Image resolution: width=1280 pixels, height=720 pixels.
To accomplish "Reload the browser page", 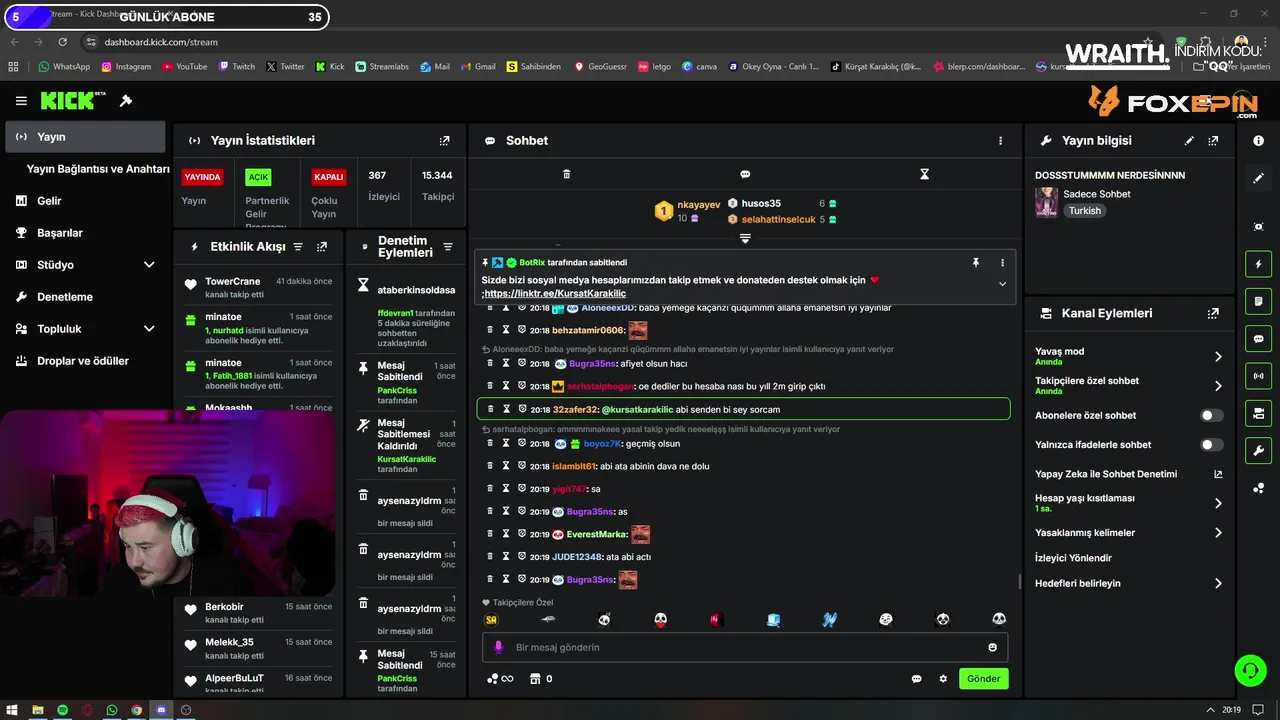I will (63, 42).
